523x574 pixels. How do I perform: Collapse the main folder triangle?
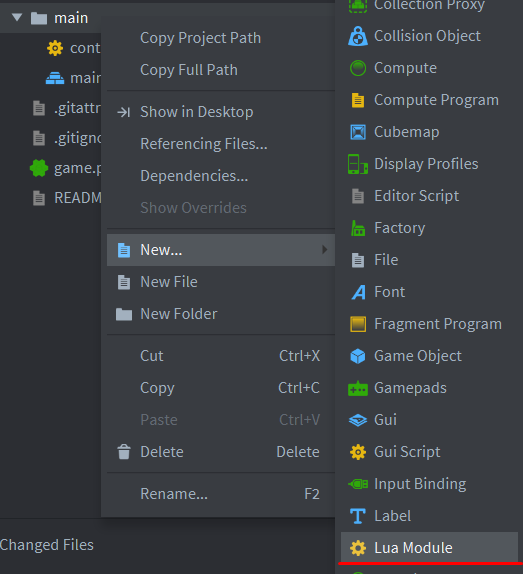pos(17,17)
